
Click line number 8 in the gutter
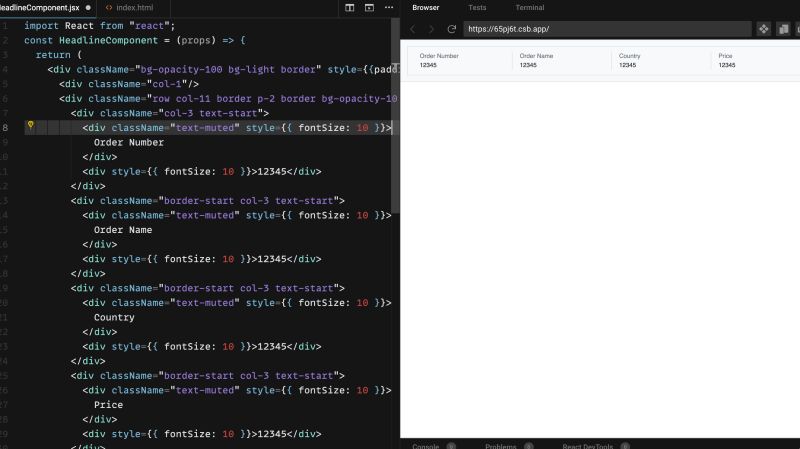5,128
